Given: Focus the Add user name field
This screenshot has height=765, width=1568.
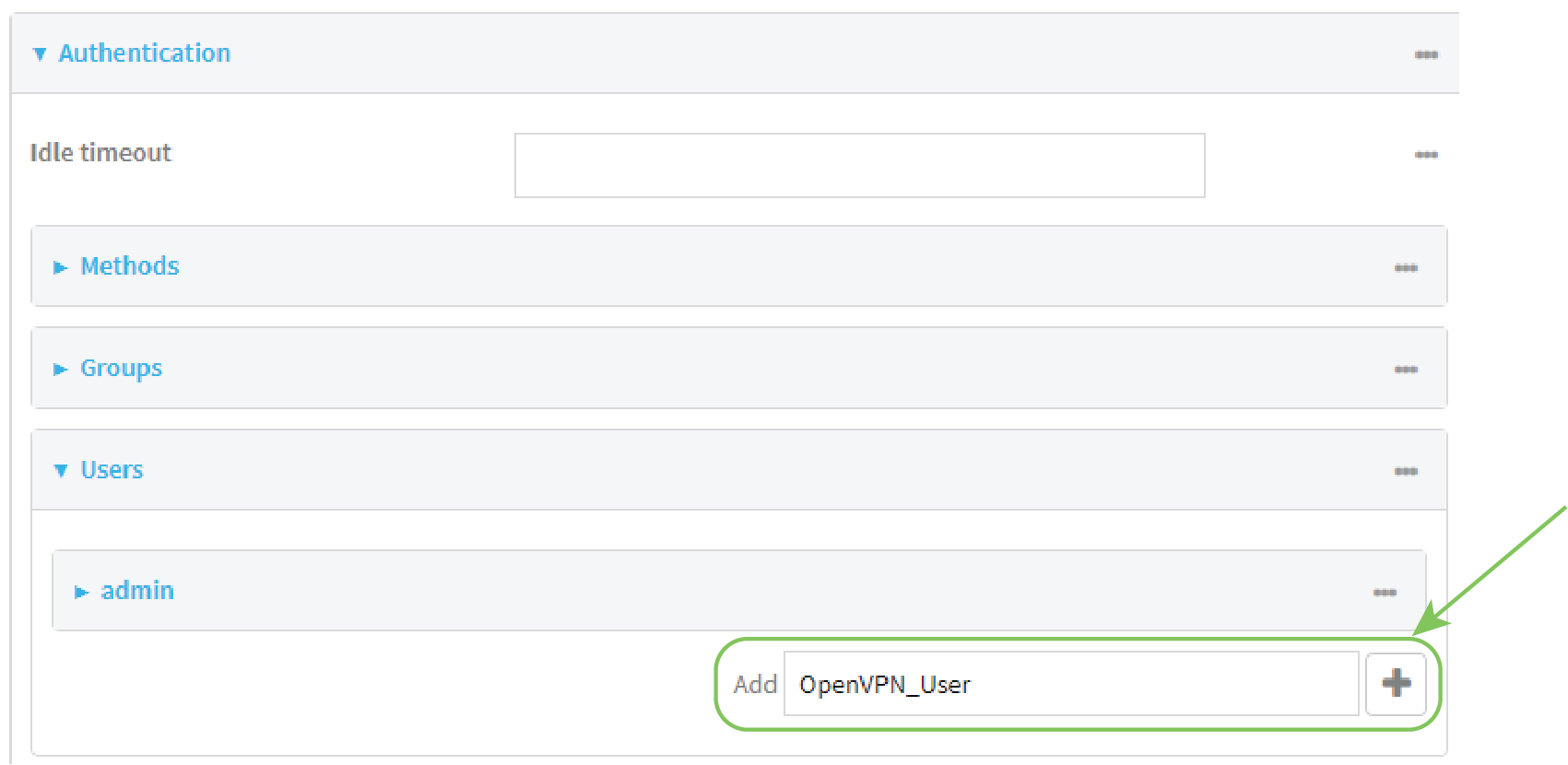Looking at the screenshot, I should 1069,684.
